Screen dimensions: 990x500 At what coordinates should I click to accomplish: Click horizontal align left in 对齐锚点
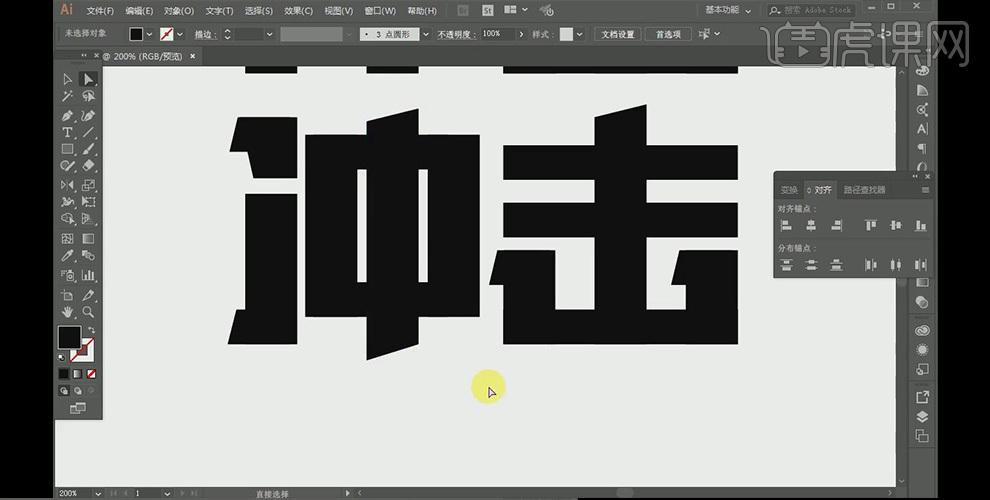[x=786, y=225]
